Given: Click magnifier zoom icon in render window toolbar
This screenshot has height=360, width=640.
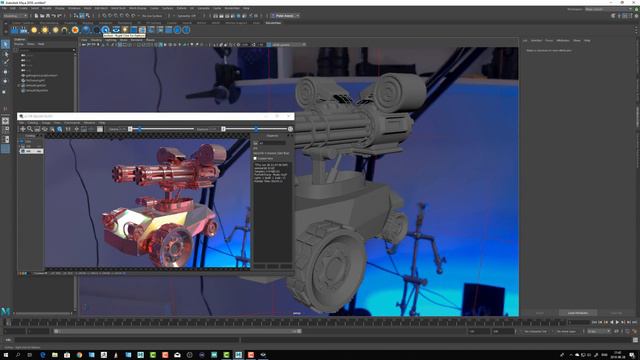Looking at the screenshot, I should [x=30, y=129].
